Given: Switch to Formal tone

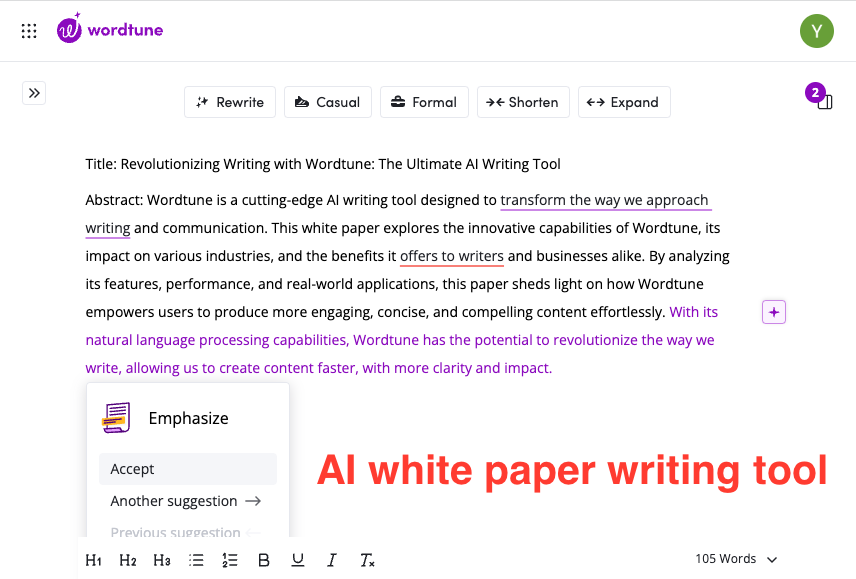Looking at the screenshot, I should (x=424, y=101).
